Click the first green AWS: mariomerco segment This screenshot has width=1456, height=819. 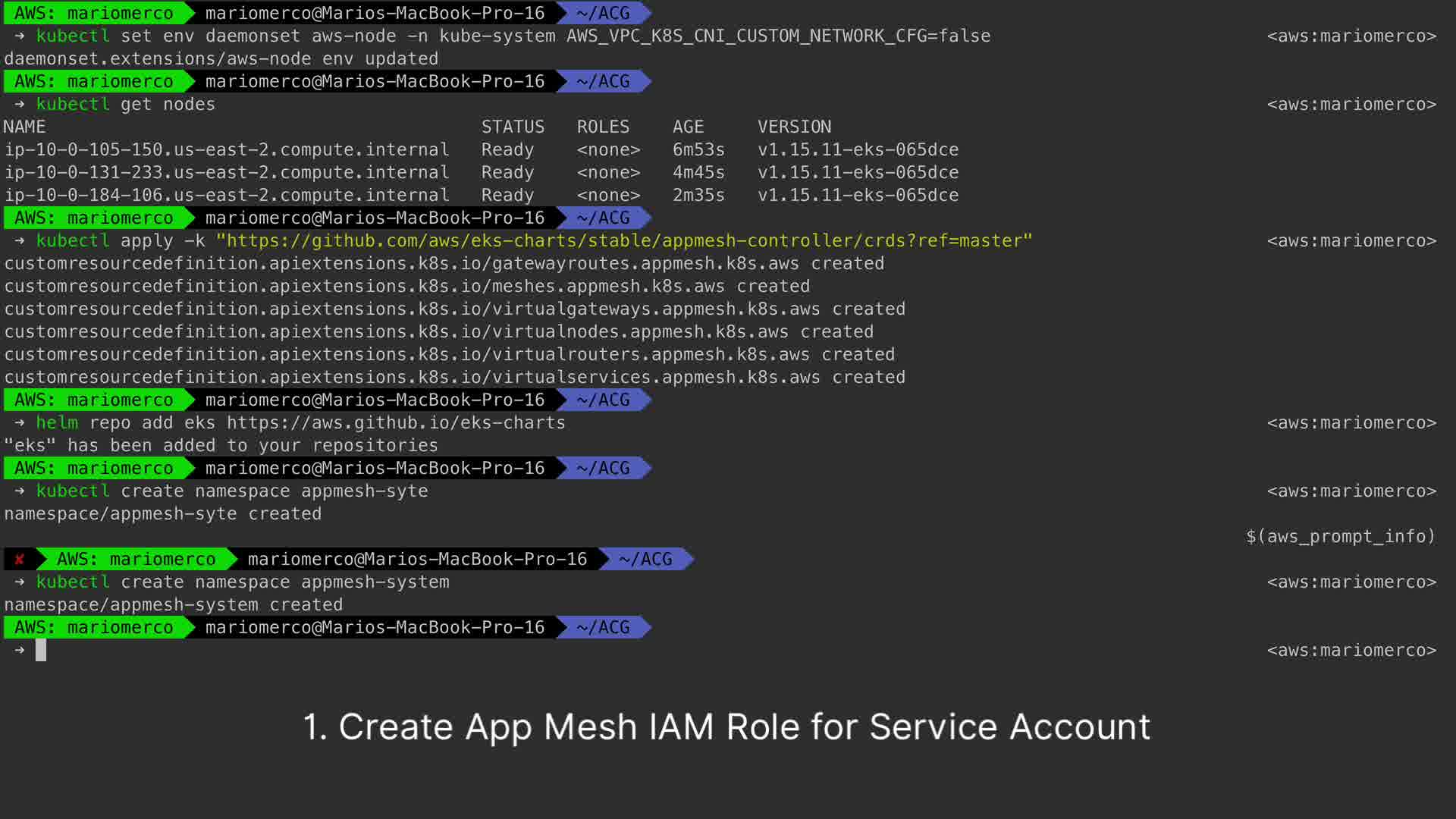click(93, 13)
